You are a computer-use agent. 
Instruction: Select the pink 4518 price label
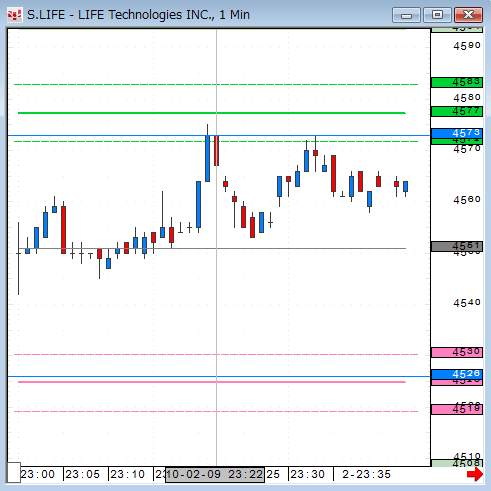click(457, 409)
